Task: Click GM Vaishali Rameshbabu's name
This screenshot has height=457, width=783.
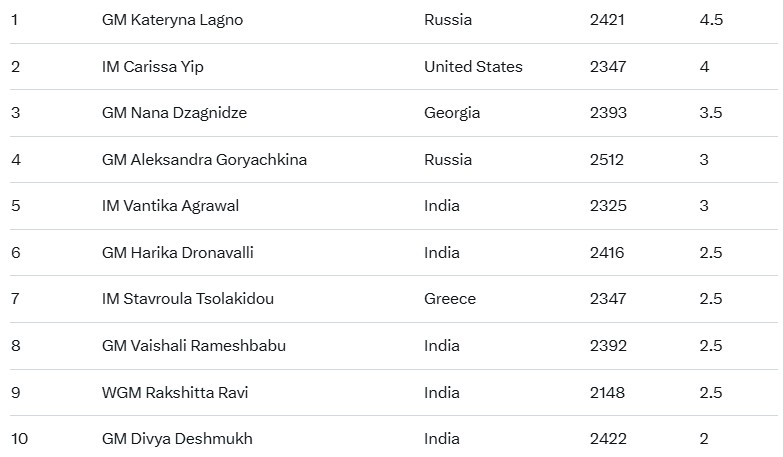Action: pos(194,346)
